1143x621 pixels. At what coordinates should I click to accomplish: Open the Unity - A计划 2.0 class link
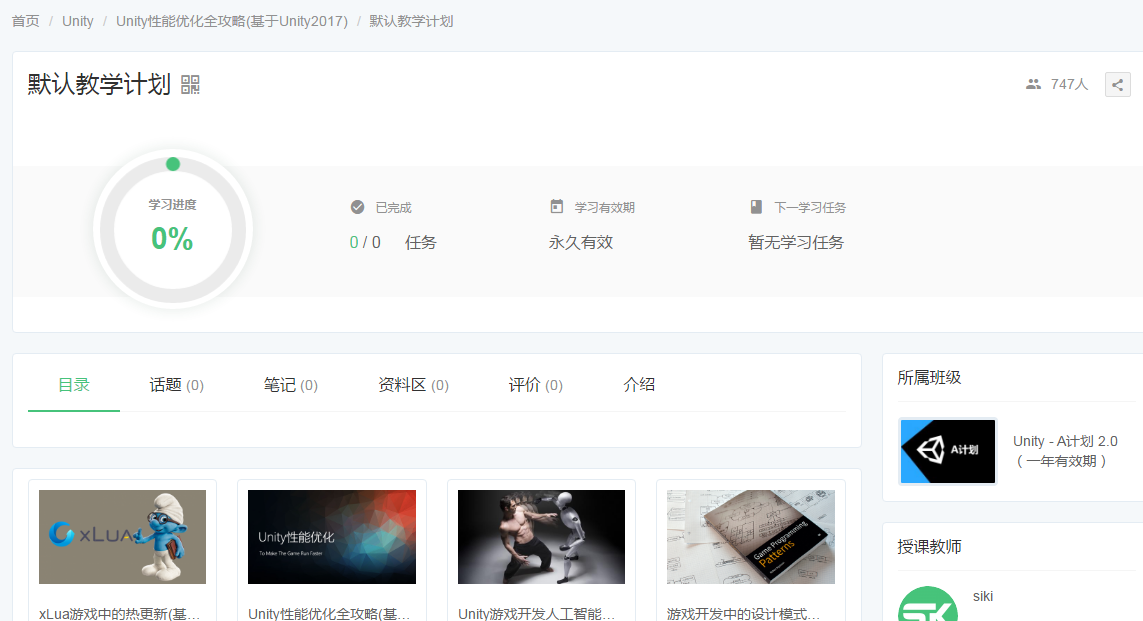[x=1065, y=450]
